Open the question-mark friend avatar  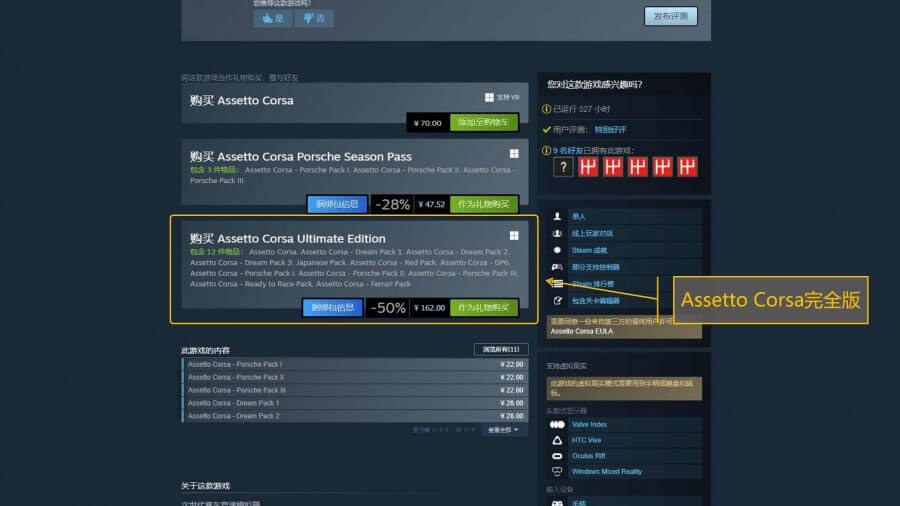click(563, 167)
